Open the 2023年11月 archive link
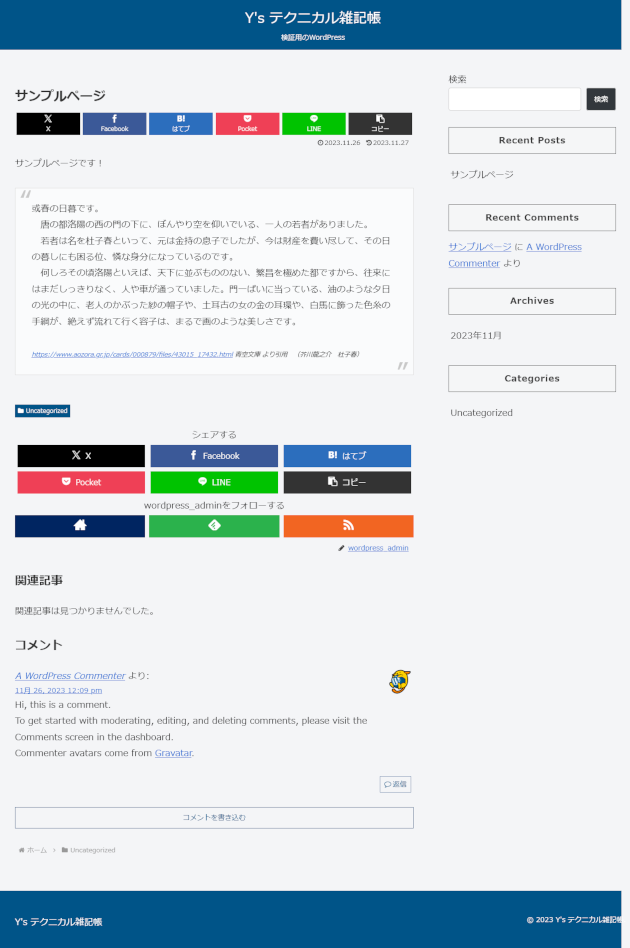Image resolution: width=630 pixels, height=948 pixels. [x=476, y=336]
